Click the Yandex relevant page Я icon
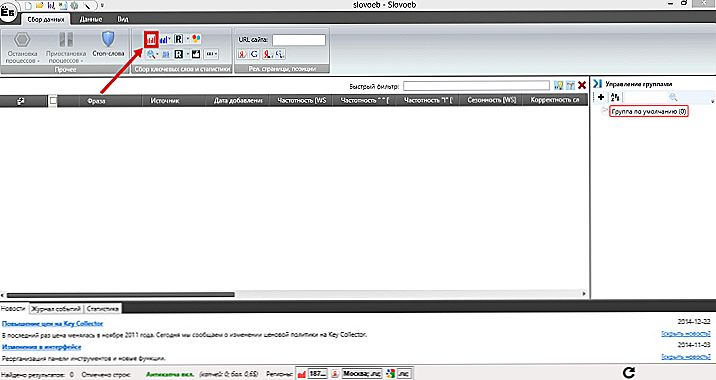The image size is (716, 380). tap(242, 54)
